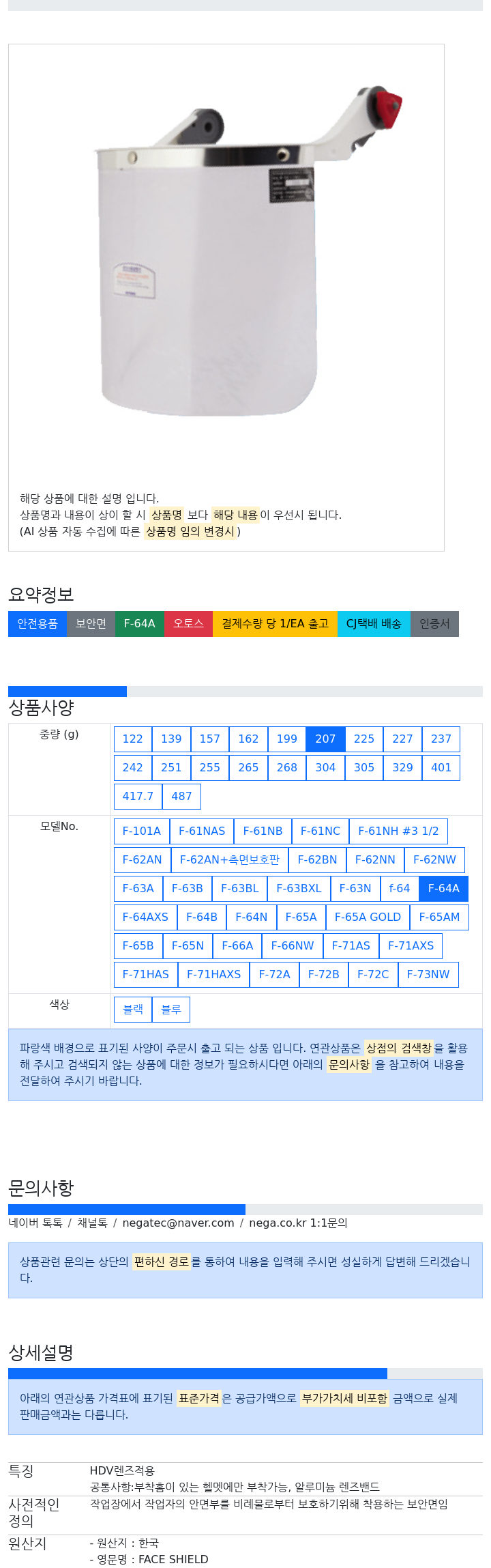The image size is (491, 1568).
Task: Click the 보안면 tag
Action: tap(91, 623)
